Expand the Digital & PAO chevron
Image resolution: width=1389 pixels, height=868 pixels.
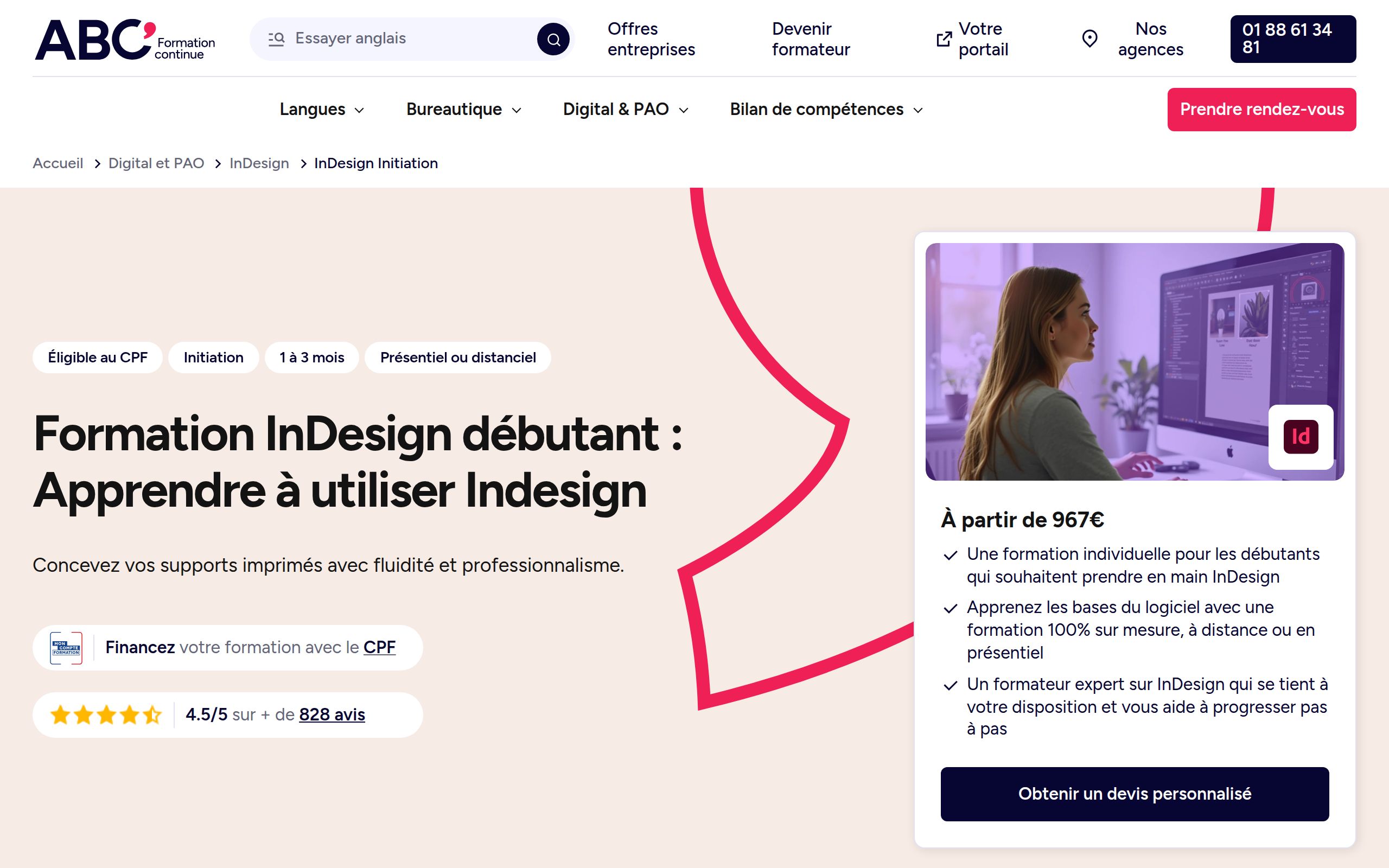click(684, 110)
